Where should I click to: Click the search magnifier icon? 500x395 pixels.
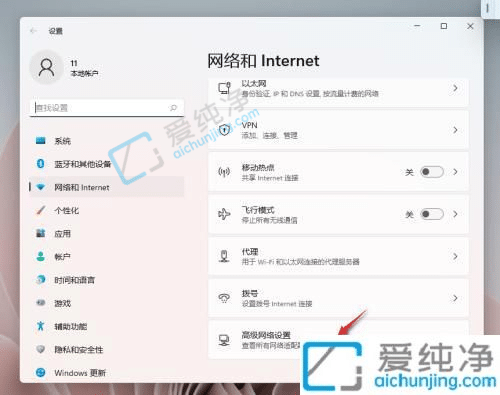coord(173,108)
